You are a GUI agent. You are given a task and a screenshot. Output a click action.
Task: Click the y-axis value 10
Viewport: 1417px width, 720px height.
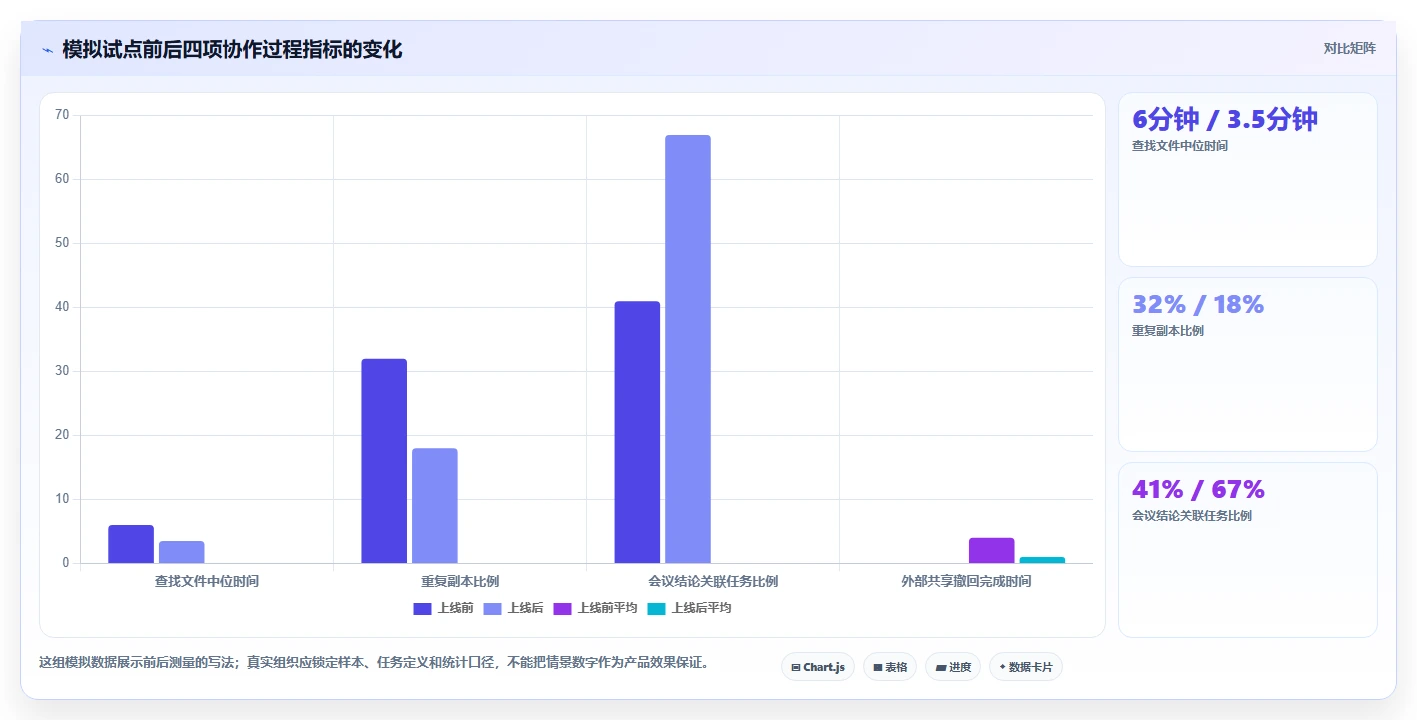pyautogui.click(x=62, y=499)
